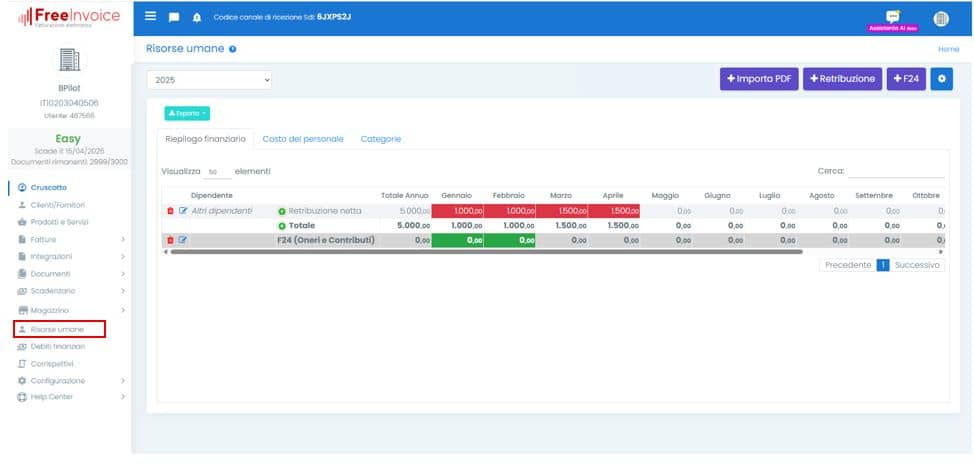
Task: Open the Esporta dropdown button
Action: click(187, 114)
